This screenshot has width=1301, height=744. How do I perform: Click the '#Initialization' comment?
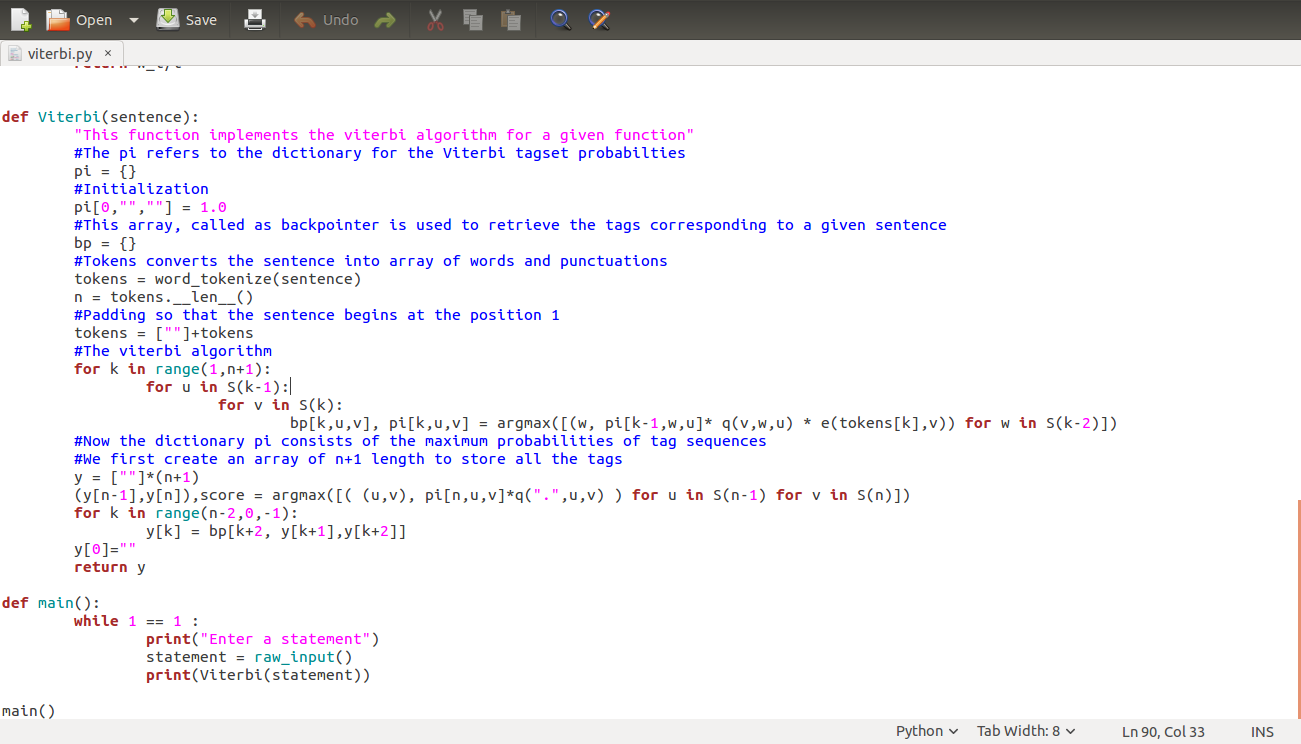(x=141, y=189)
